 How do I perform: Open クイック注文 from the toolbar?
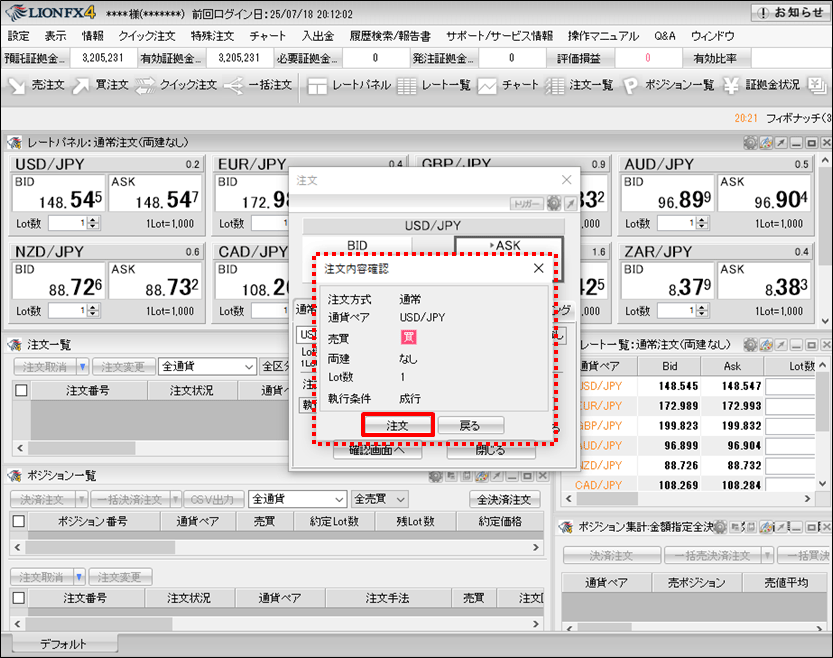click(176, 85)
